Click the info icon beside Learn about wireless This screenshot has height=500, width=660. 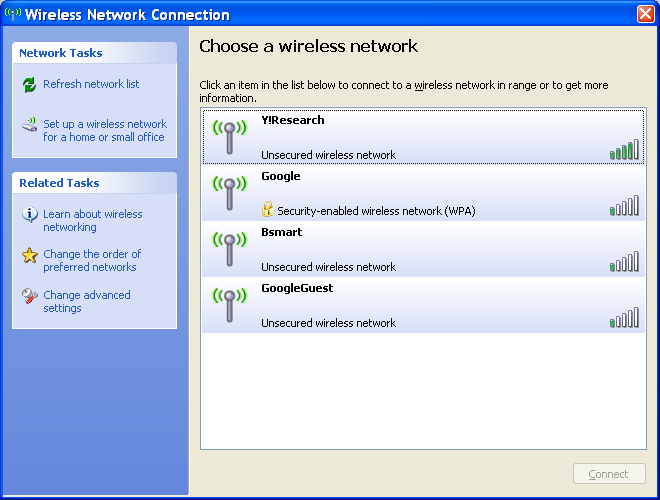coord(30,215)
